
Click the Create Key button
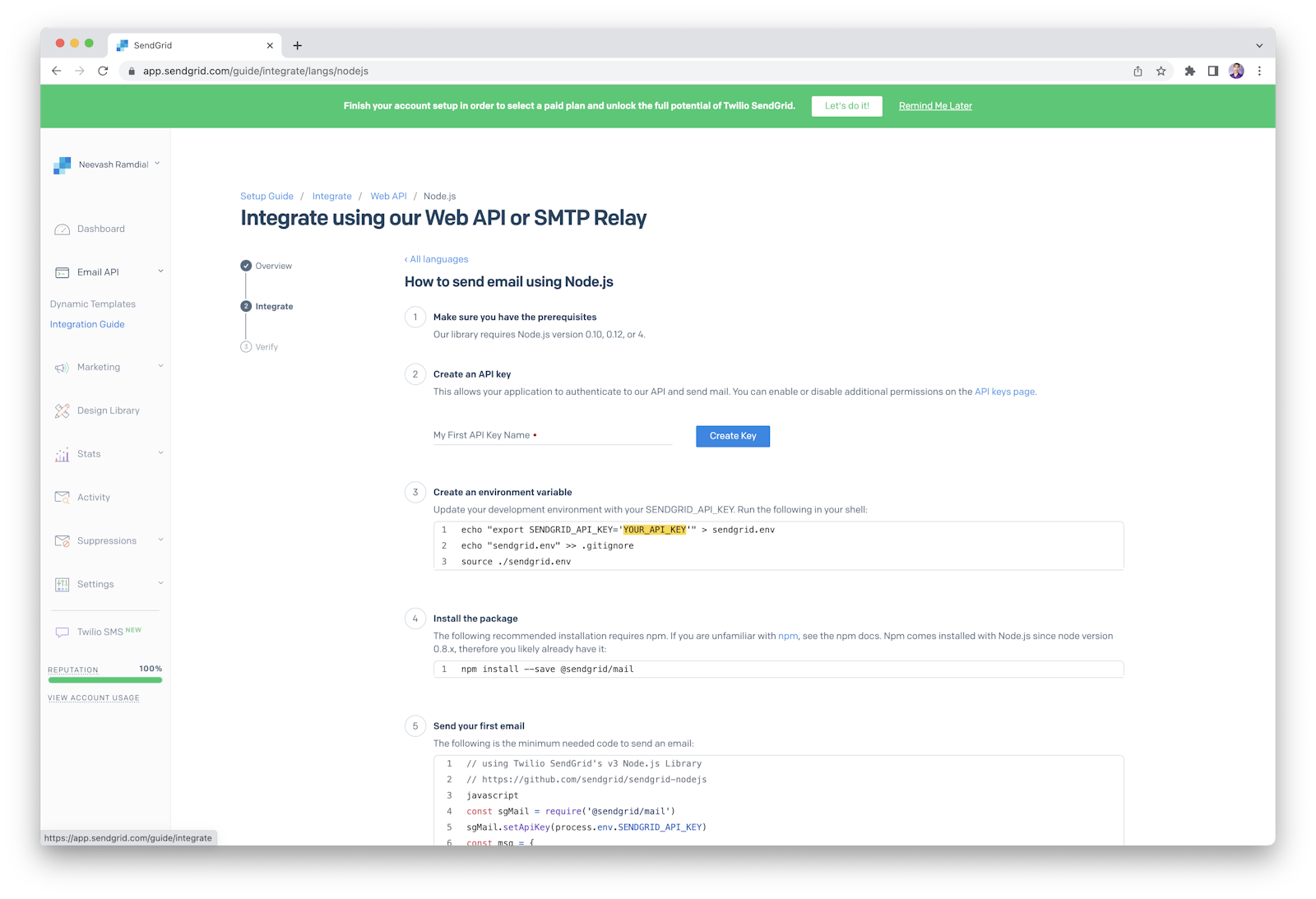(x=732, y=436)
